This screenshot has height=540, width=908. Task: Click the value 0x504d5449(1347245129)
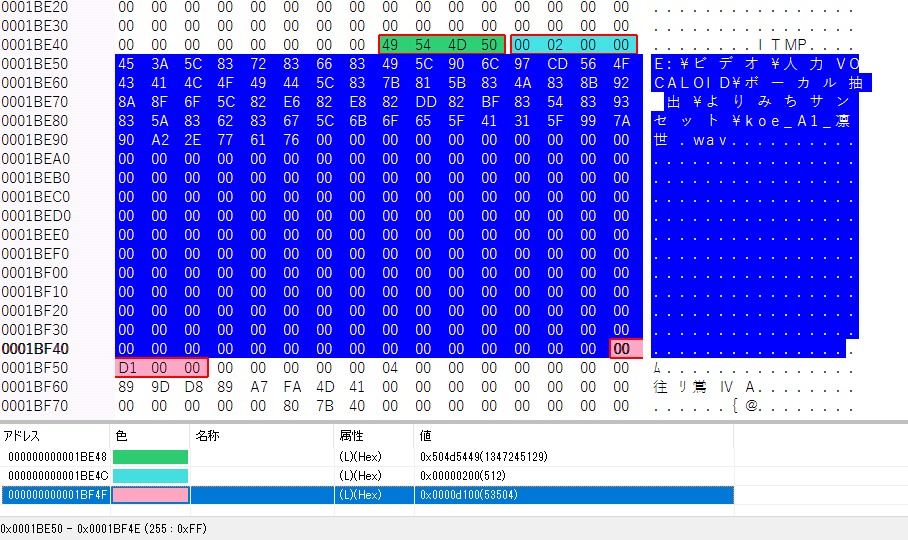click(x=484, y=457)
